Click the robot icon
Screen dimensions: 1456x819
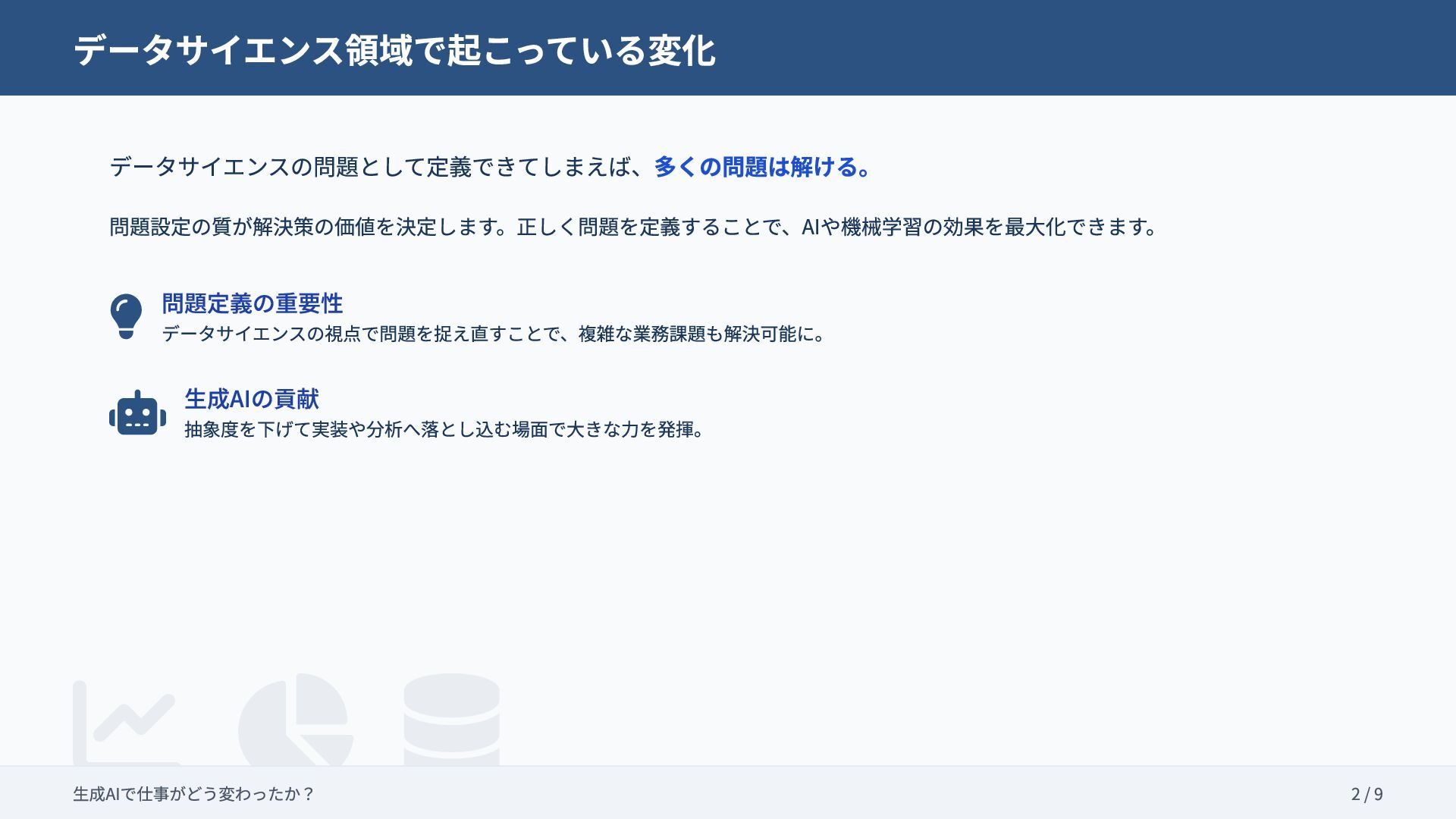[x=137, y=413]
